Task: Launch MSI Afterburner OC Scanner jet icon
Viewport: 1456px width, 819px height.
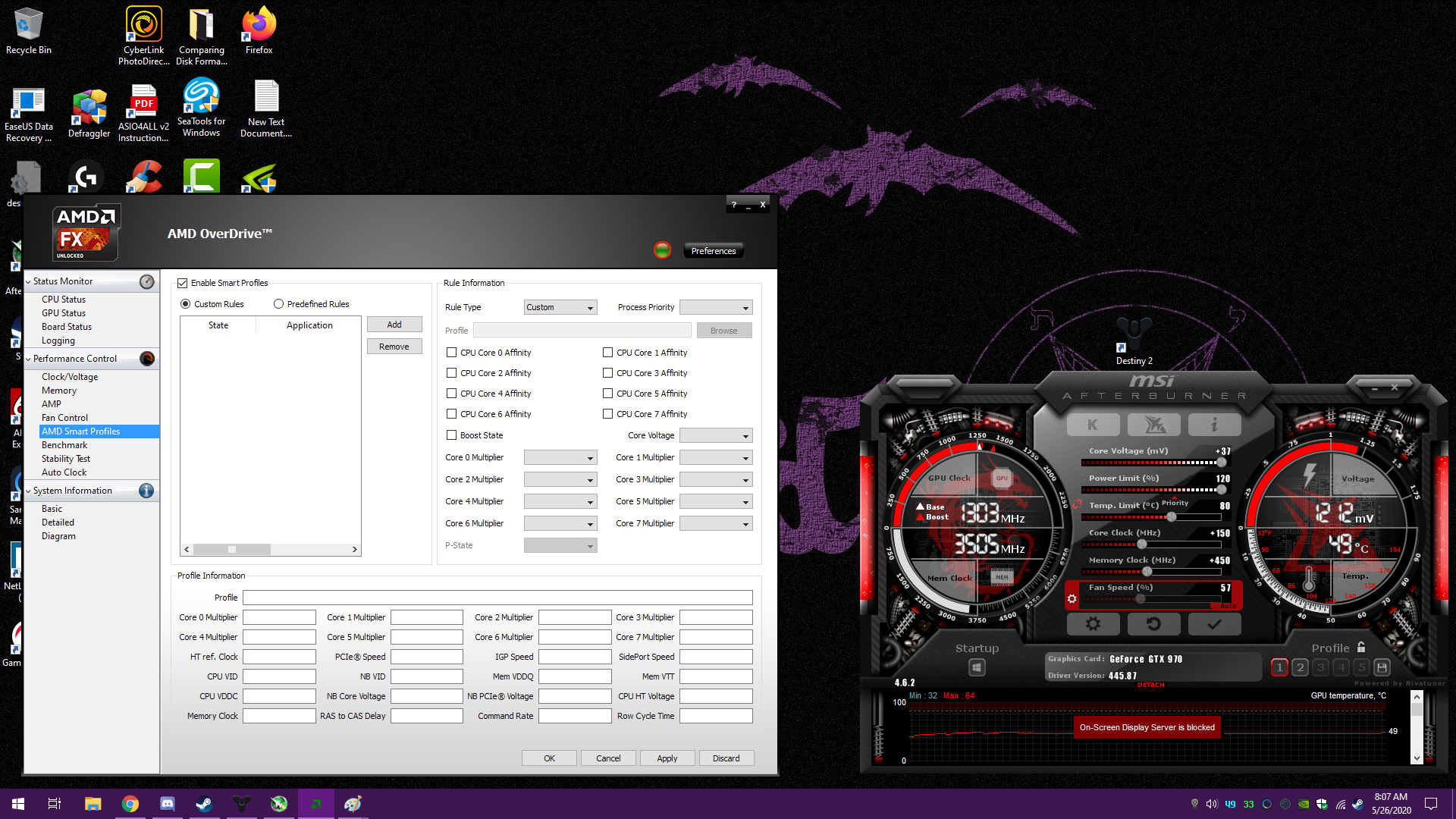Action: coord(1153,425)
